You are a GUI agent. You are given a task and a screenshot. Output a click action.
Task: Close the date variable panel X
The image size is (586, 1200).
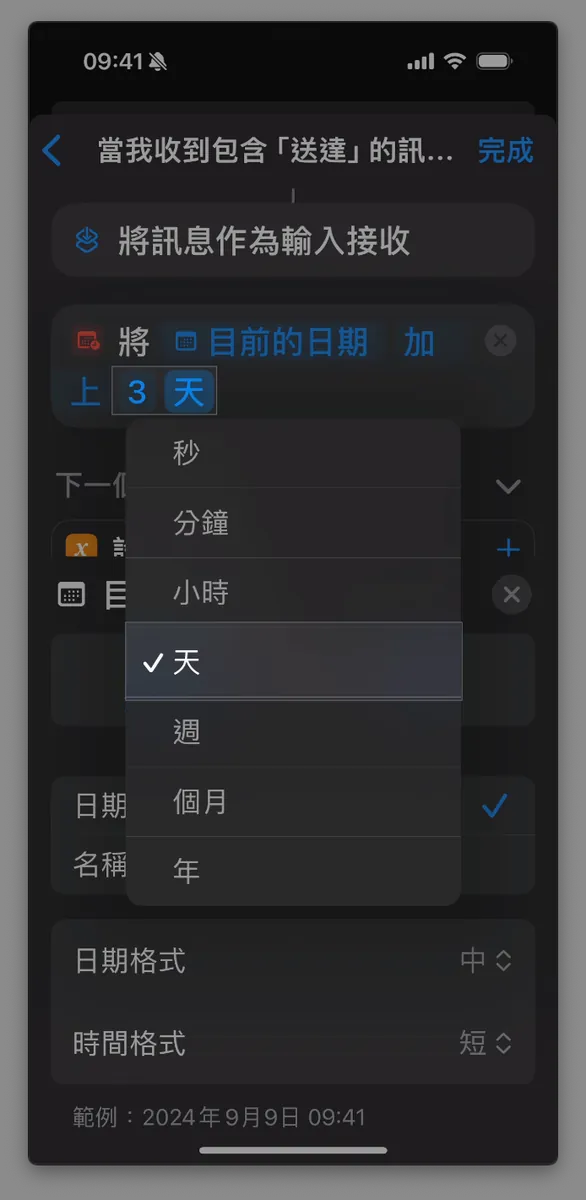(x=511, y=595)
